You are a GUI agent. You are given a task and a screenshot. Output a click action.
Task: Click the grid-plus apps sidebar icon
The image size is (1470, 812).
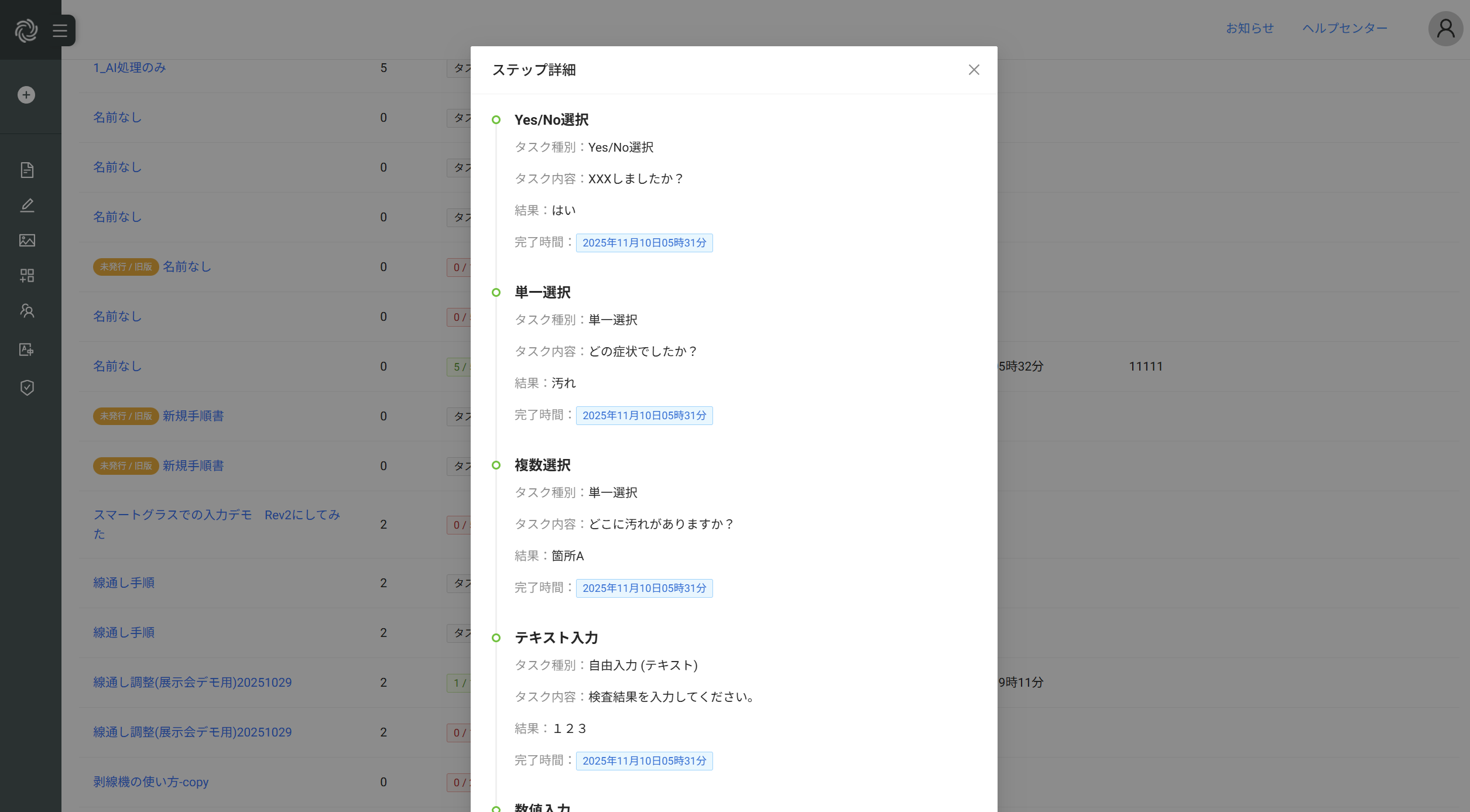pyautogui.click(x=27, y=275)
